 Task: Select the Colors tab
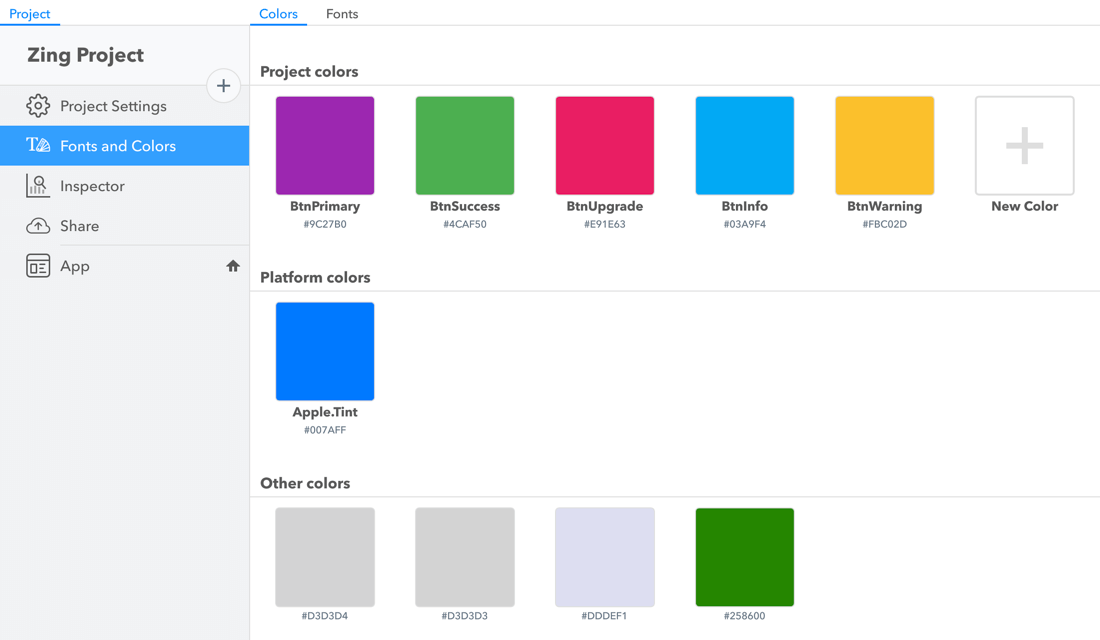click(x=278, y=14)
